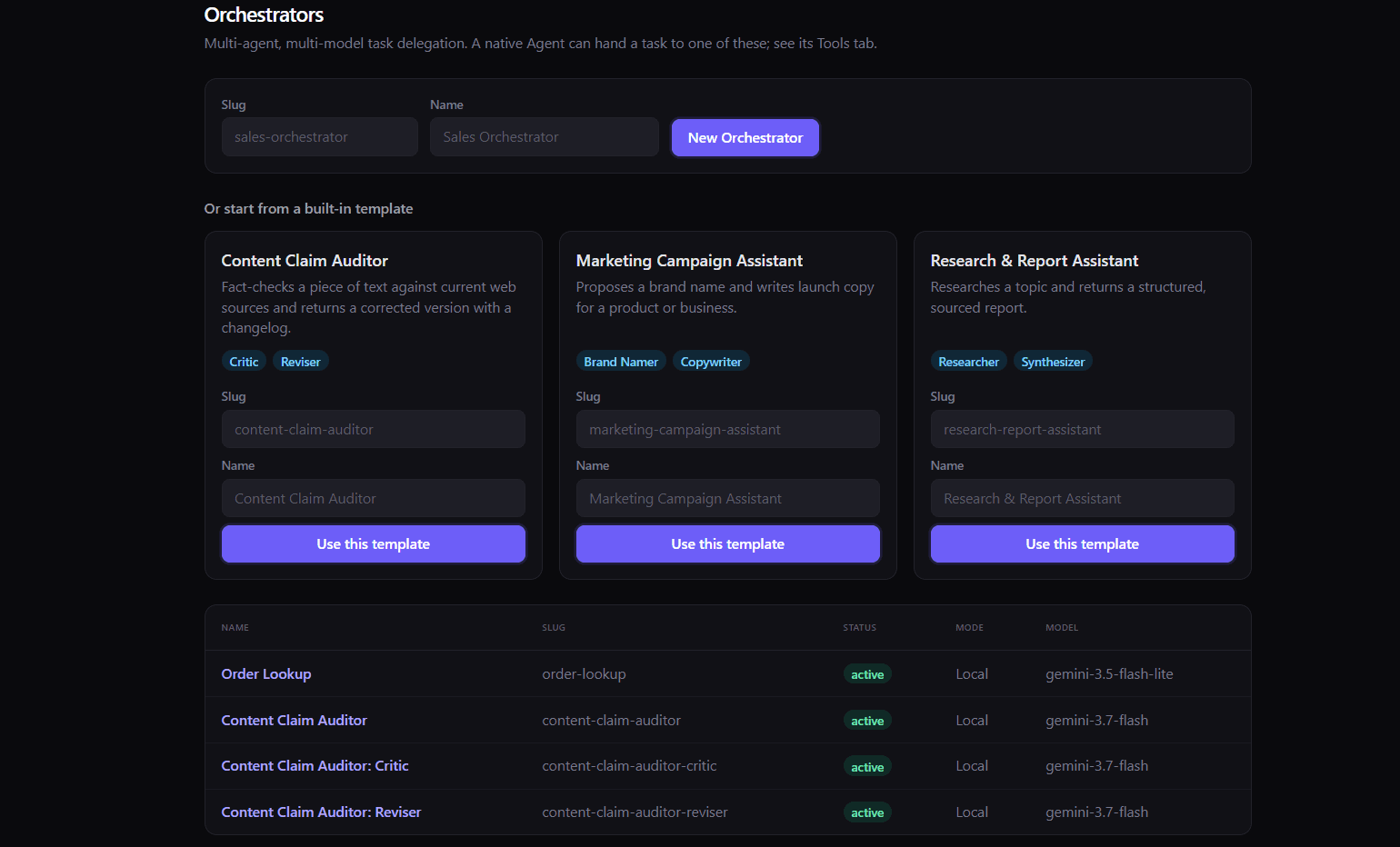Use the Content Claim Auditor template
Image resolution: width=1400 pixels, height=847 pixels.
click(374, 543)
